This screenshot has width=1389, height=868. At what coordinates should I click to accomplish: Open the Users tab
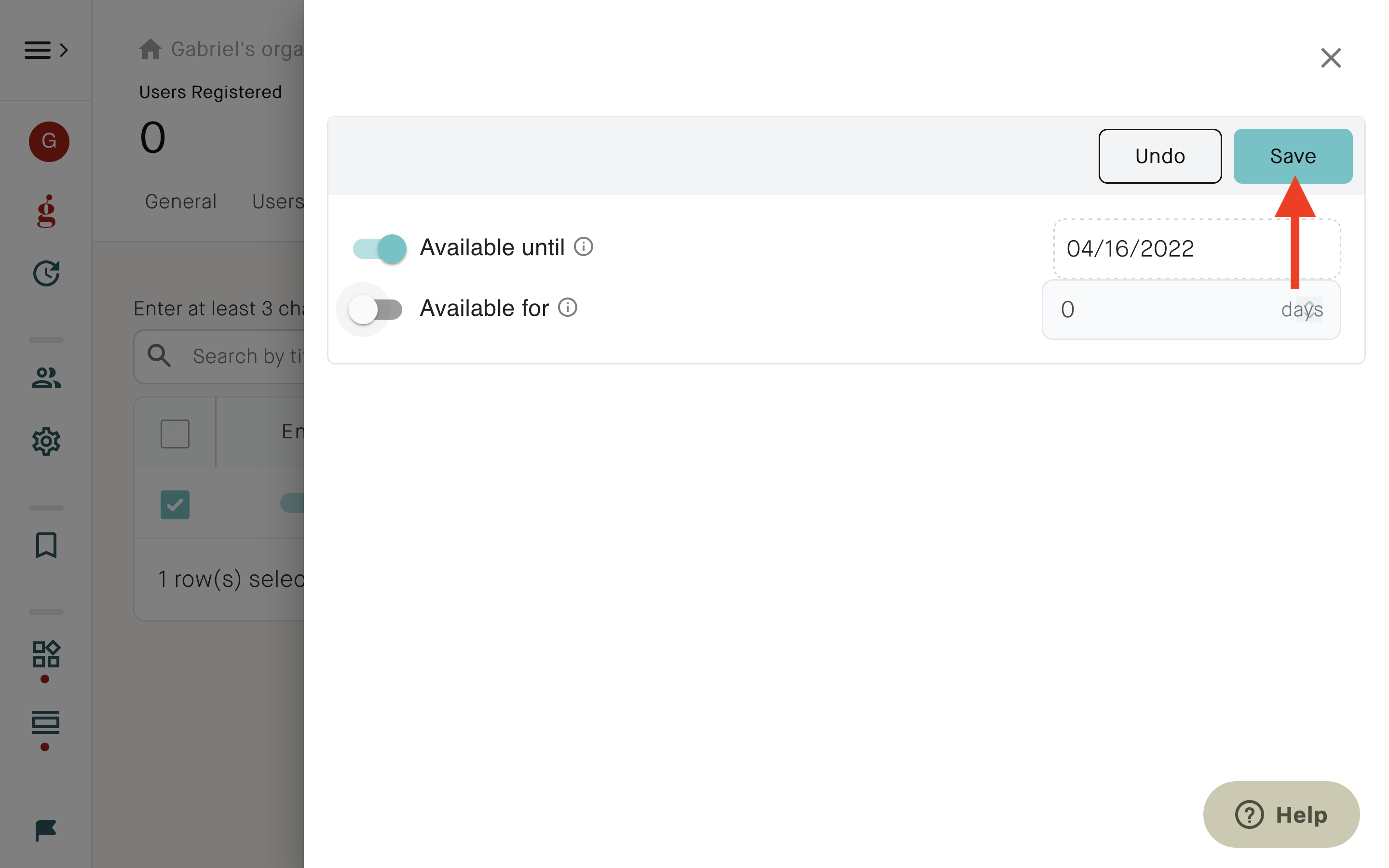pos(278,202)
